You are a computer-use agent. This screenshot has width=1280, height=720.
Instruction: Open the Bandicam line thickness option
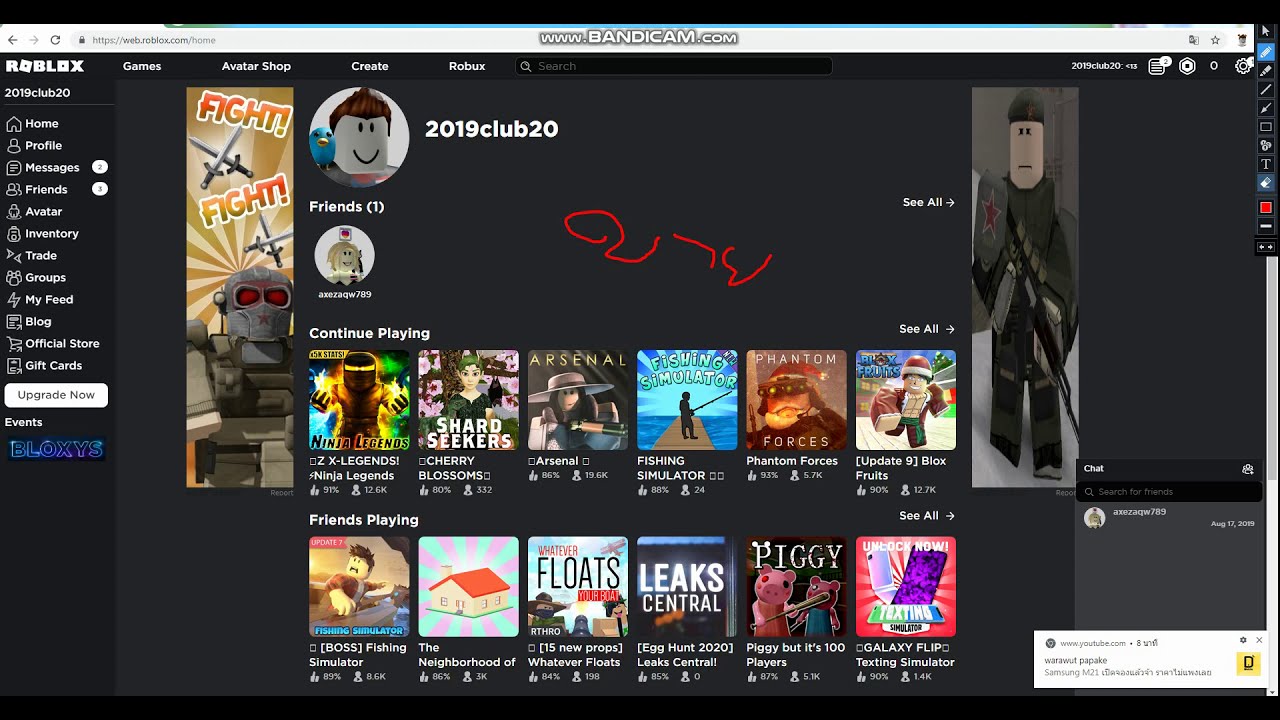coord(1265,226)
